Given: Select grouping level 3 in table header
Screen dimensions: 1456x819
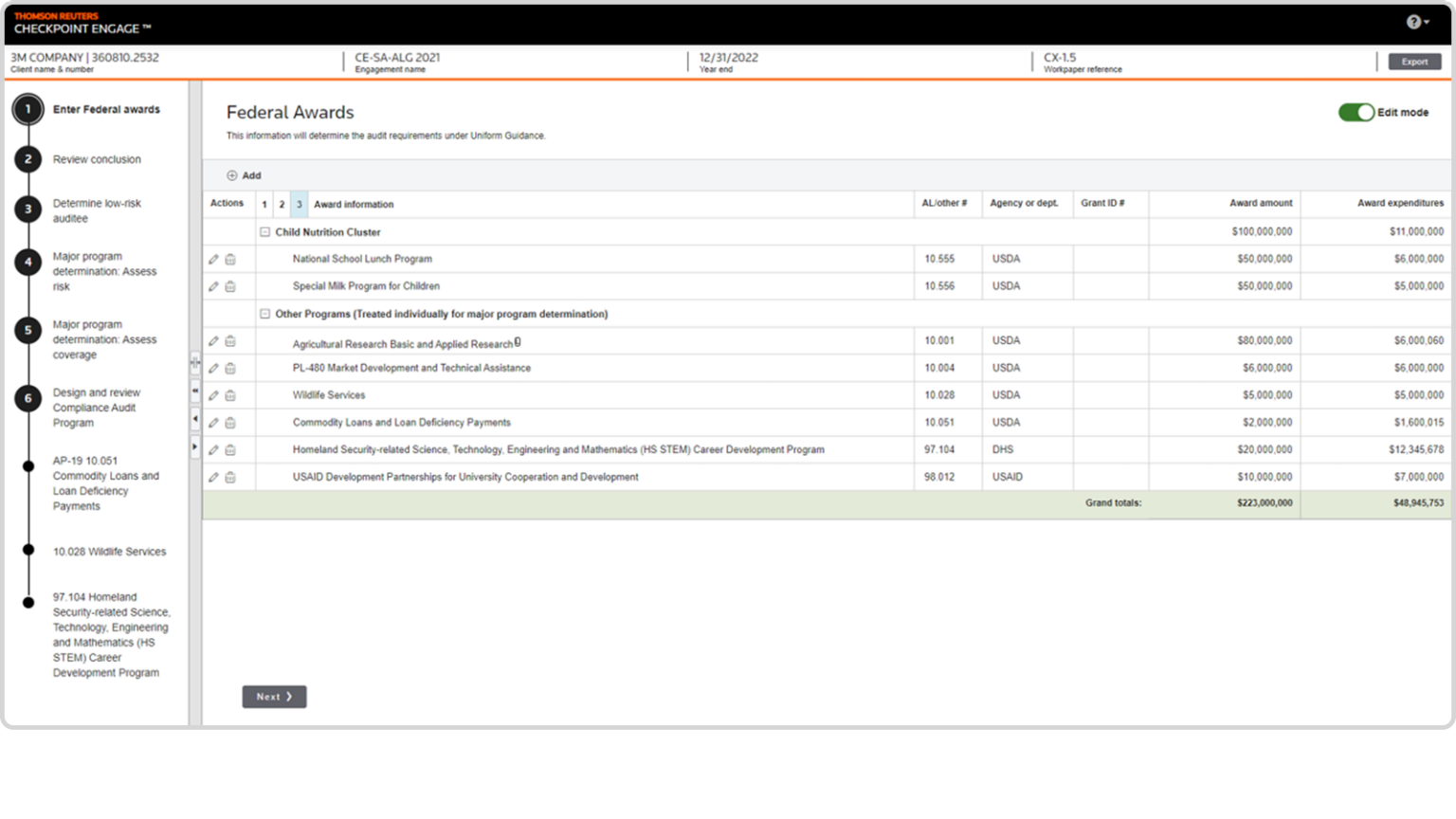Looking at the screenshot, I should click(x=299, y=205).
